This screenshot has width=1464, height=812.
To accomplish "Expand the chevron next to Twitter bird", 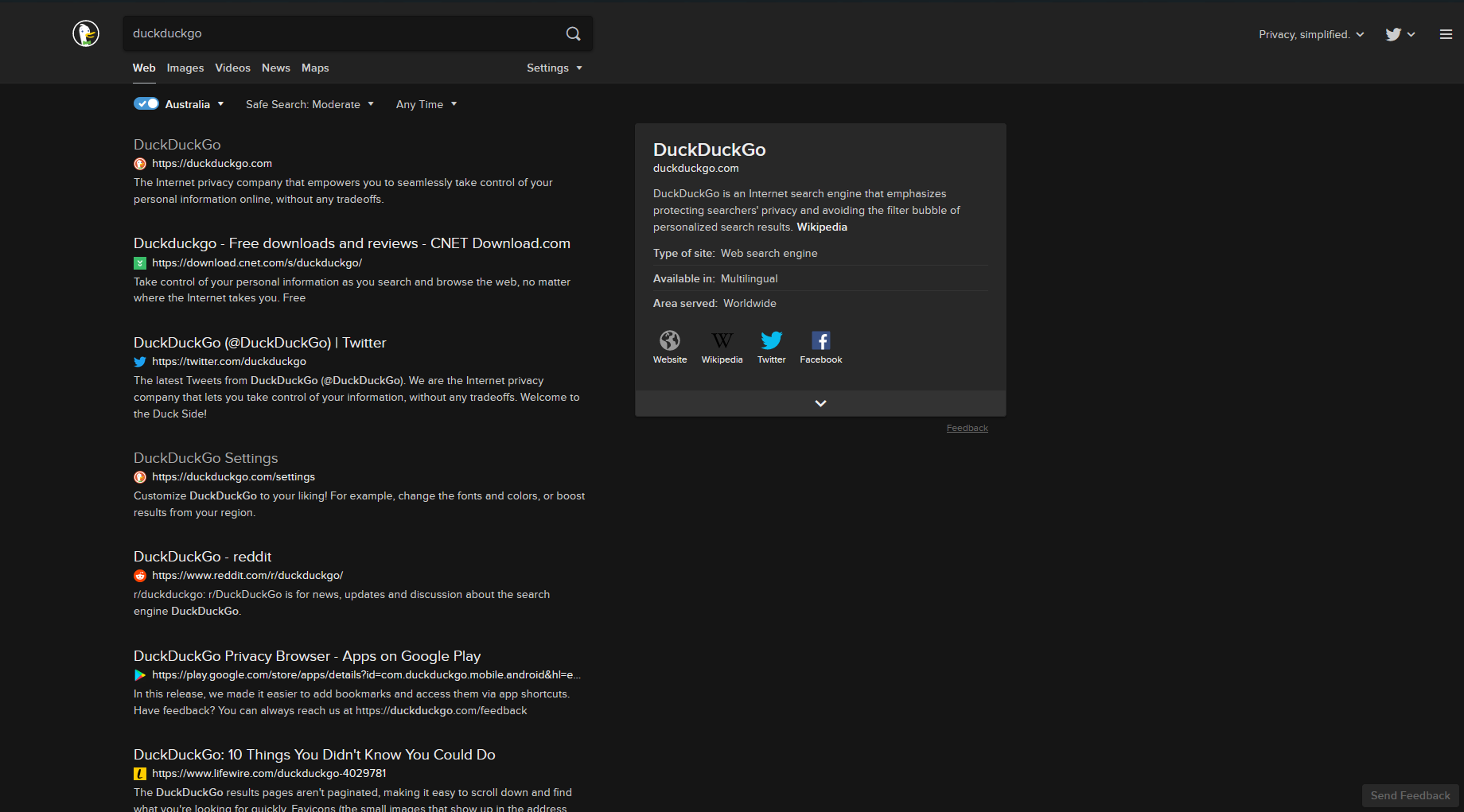I will (1411, 34).
